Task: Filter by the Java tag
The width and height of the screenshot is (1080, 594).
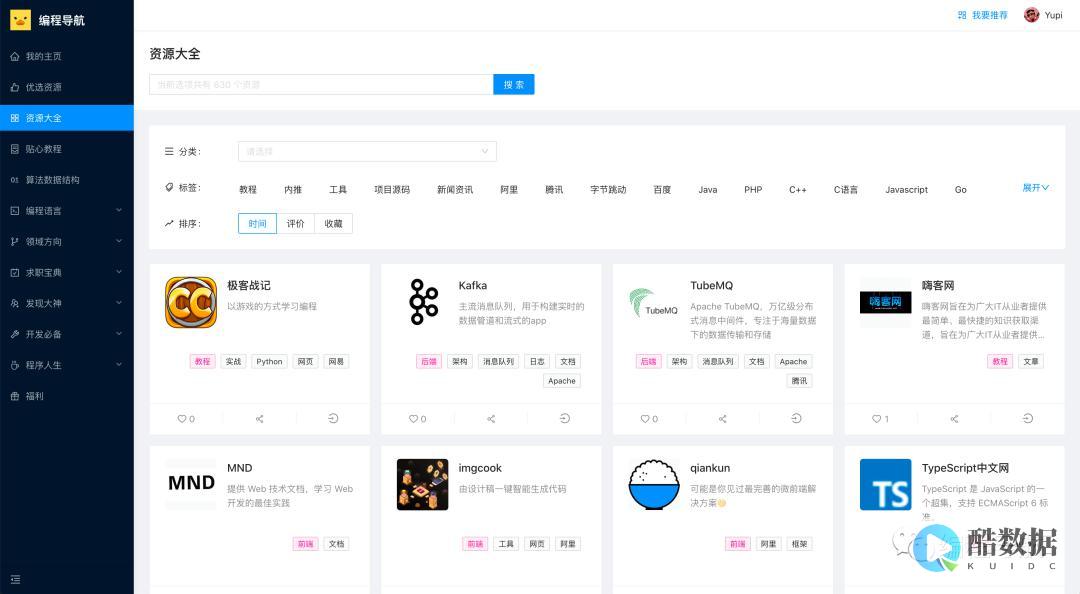Action: pos(707,190)
